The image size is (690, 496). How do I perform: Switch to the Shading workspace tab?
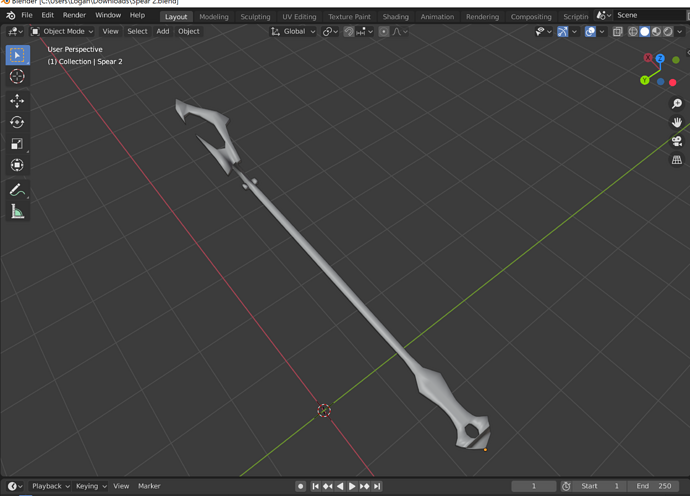(x=396, y=17)
